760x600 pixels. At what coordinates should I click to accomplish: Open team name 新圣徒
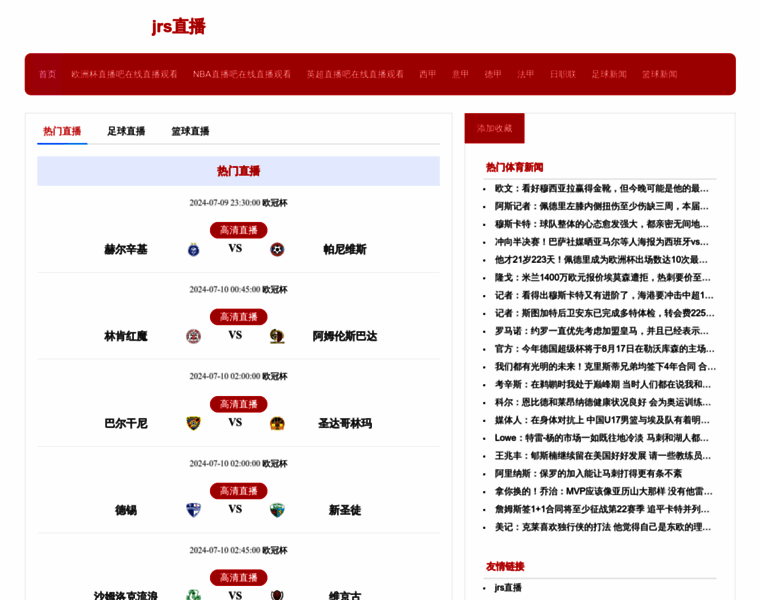pyautogui.click(x=345, y=510)
